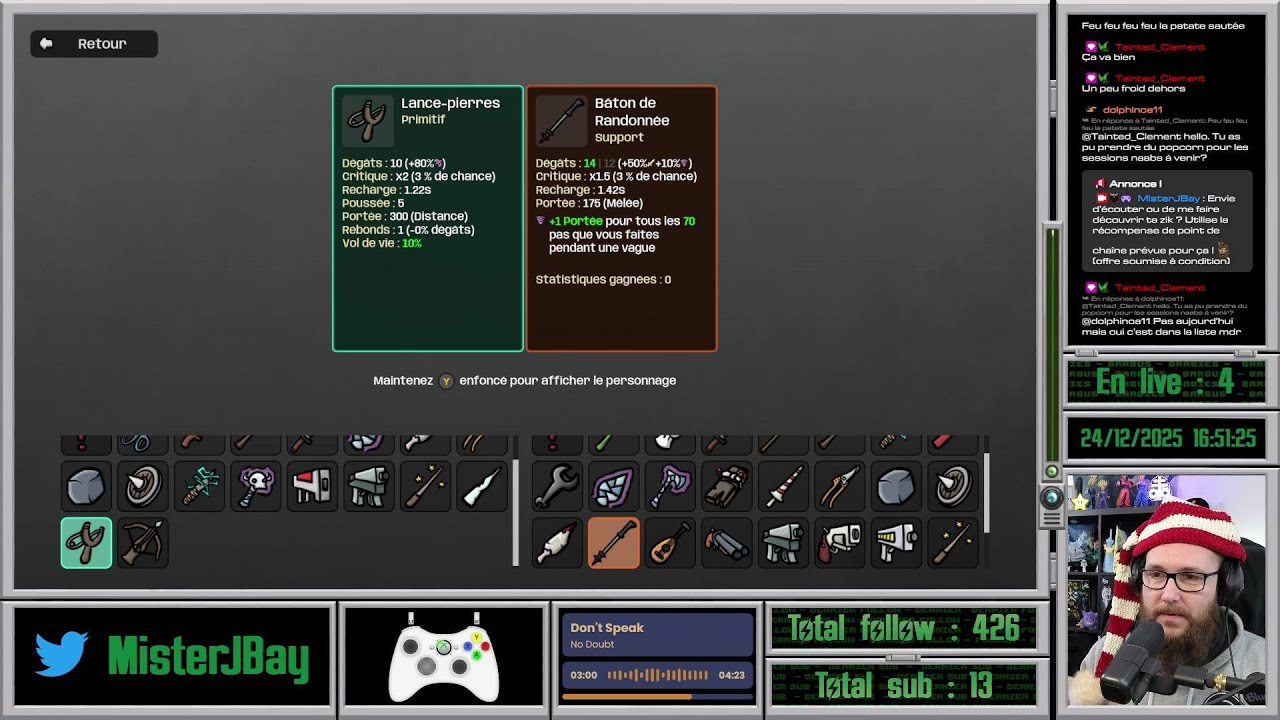Click the 24/12/2025 16:51:25 date display
1280x720 pixels.
coord(1167,438)
